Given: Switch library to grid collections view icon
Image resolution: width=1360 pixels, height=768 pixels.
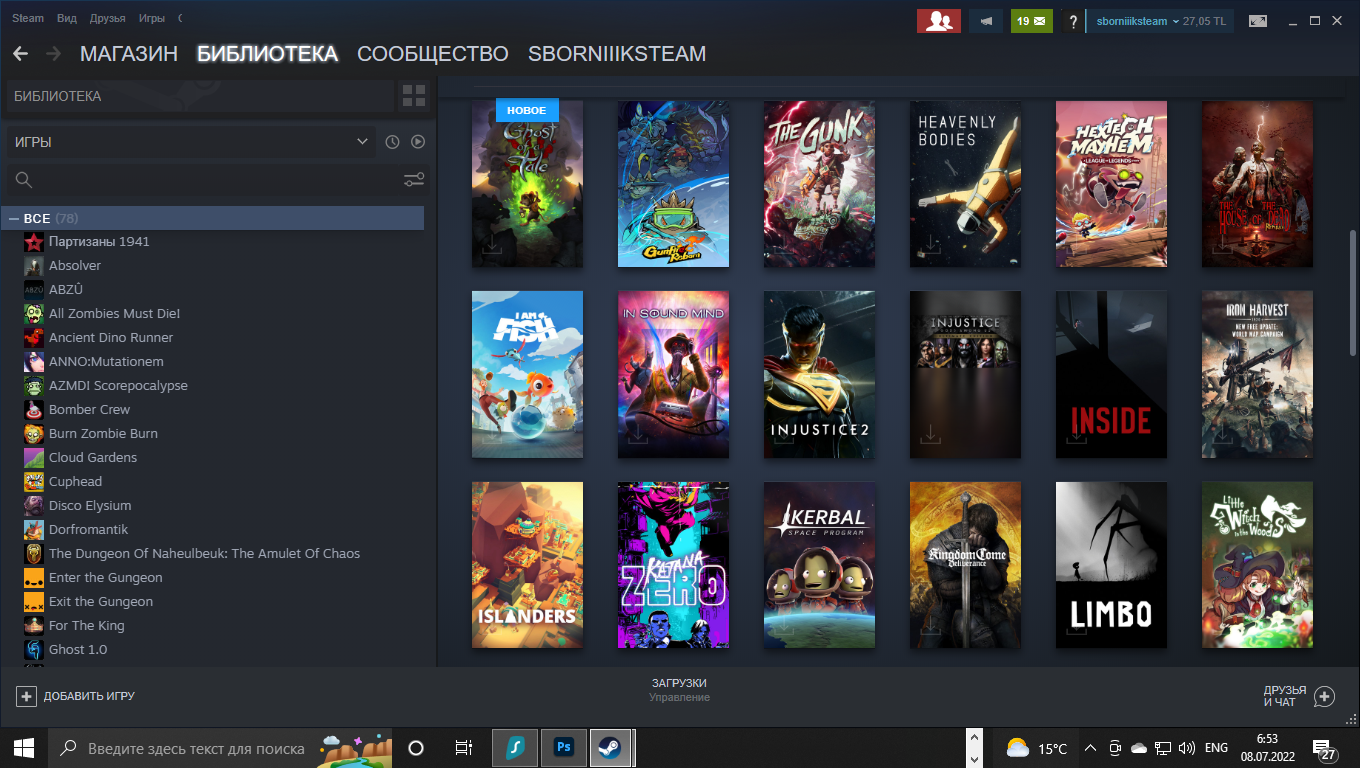Looking at the screenshot, I should pyautogui.click(x=413, y=96).
